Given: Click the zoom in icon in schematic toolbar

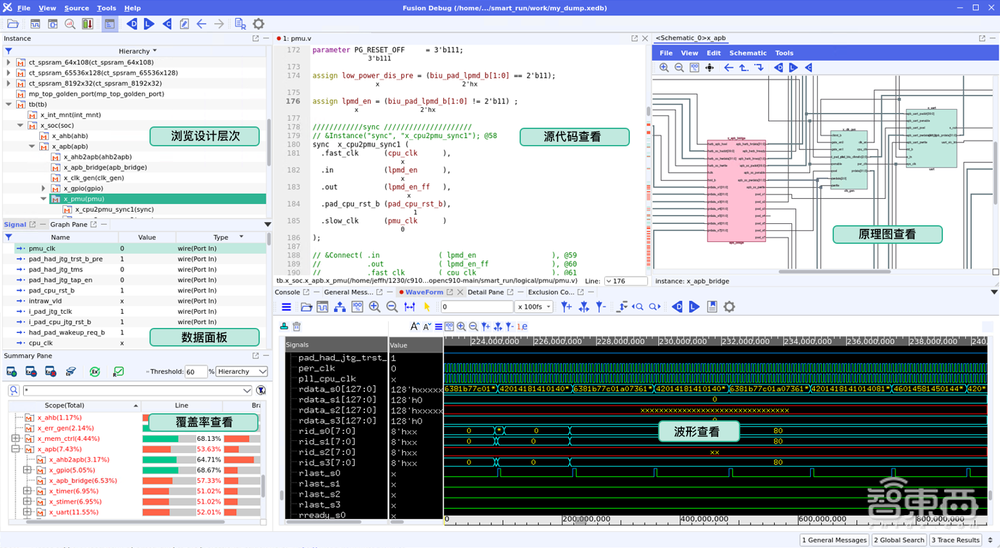Looking at the screenshot, I should pyautogui.click(x=664, y=67).
